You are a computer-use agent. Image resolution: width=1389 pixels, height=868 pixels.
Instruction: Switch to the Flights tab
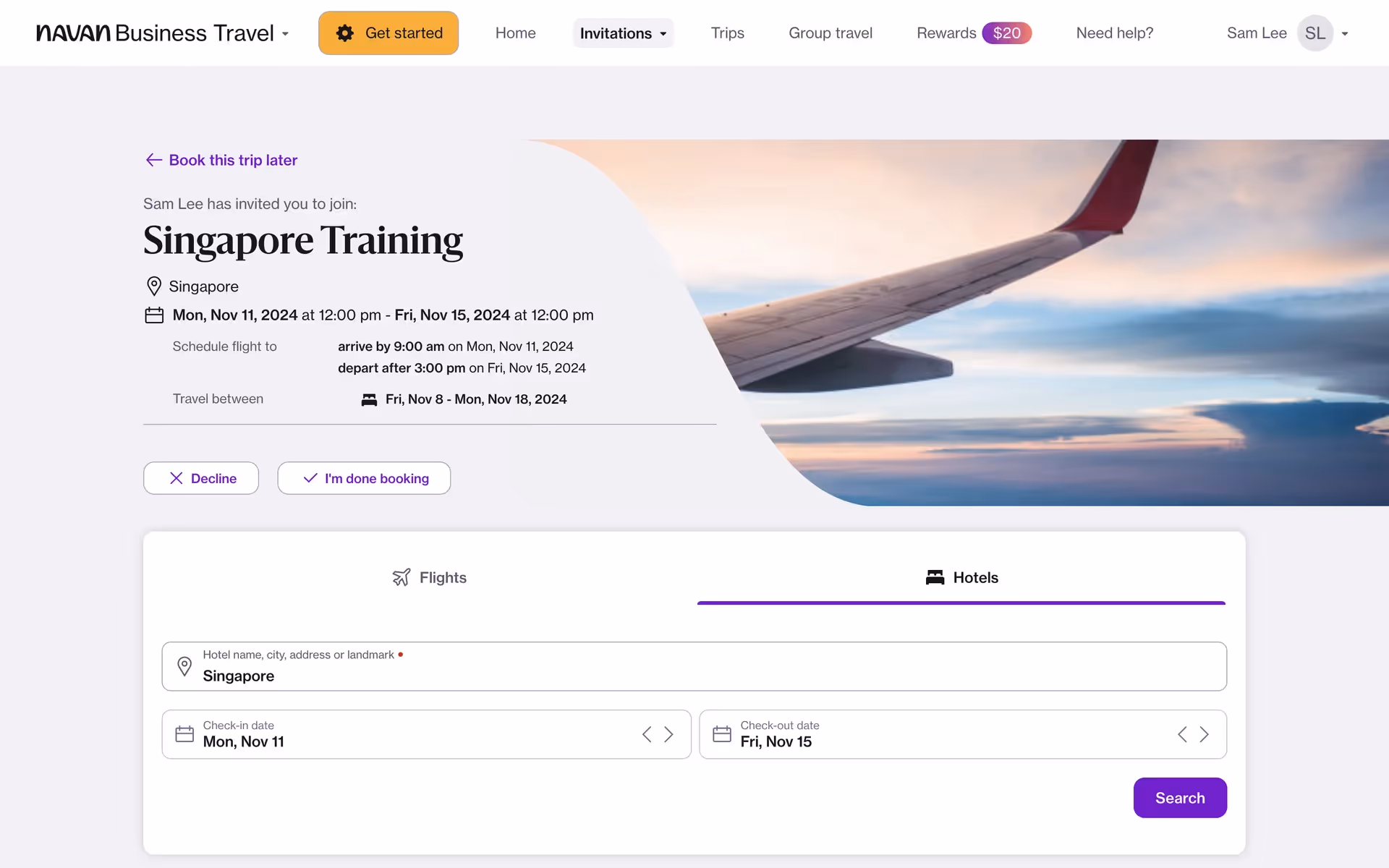coord(430,577)
